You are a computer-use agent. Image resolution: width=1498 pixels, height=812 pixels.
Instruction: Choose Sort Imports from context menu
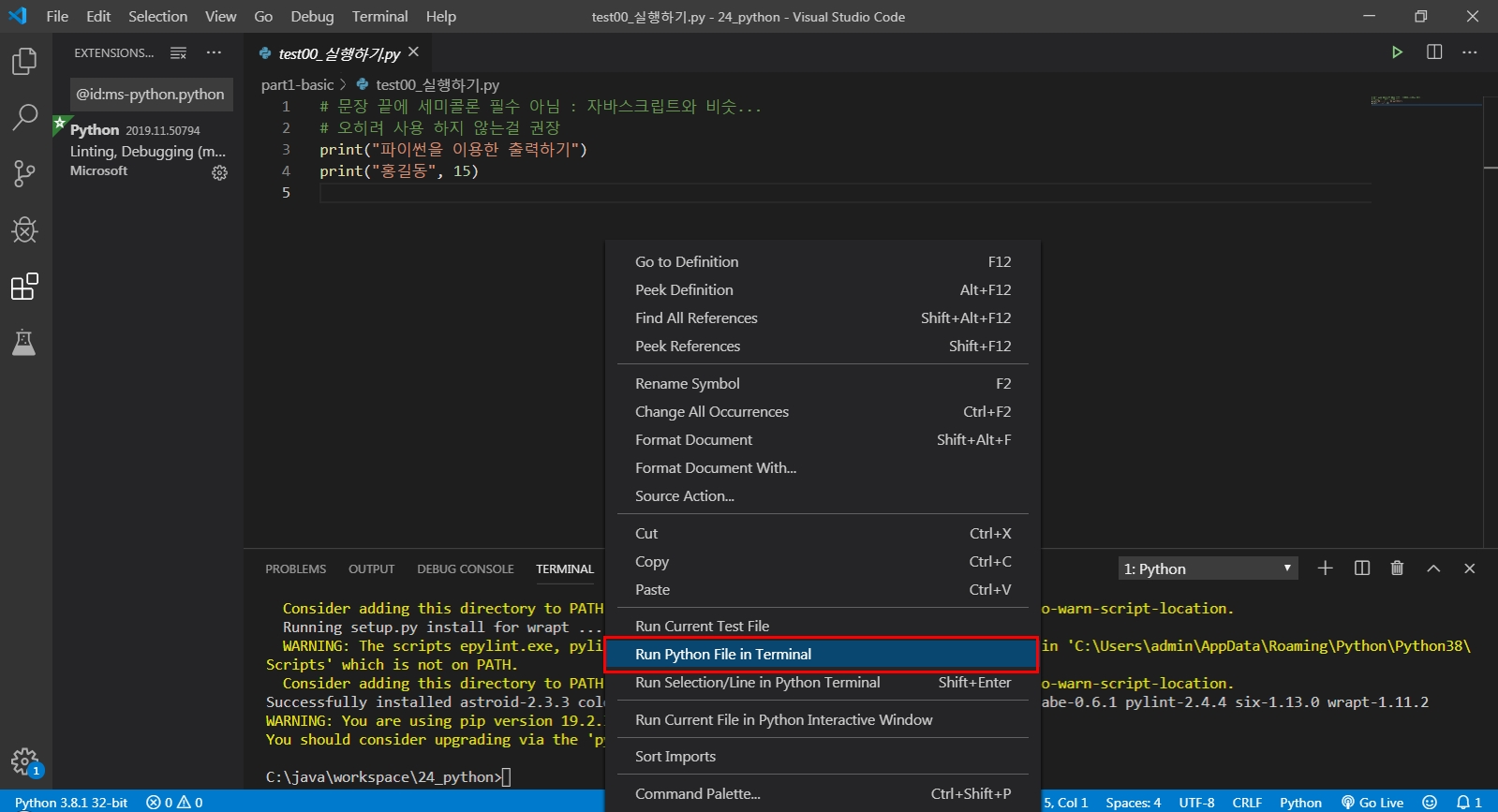(x=823, y=757)
